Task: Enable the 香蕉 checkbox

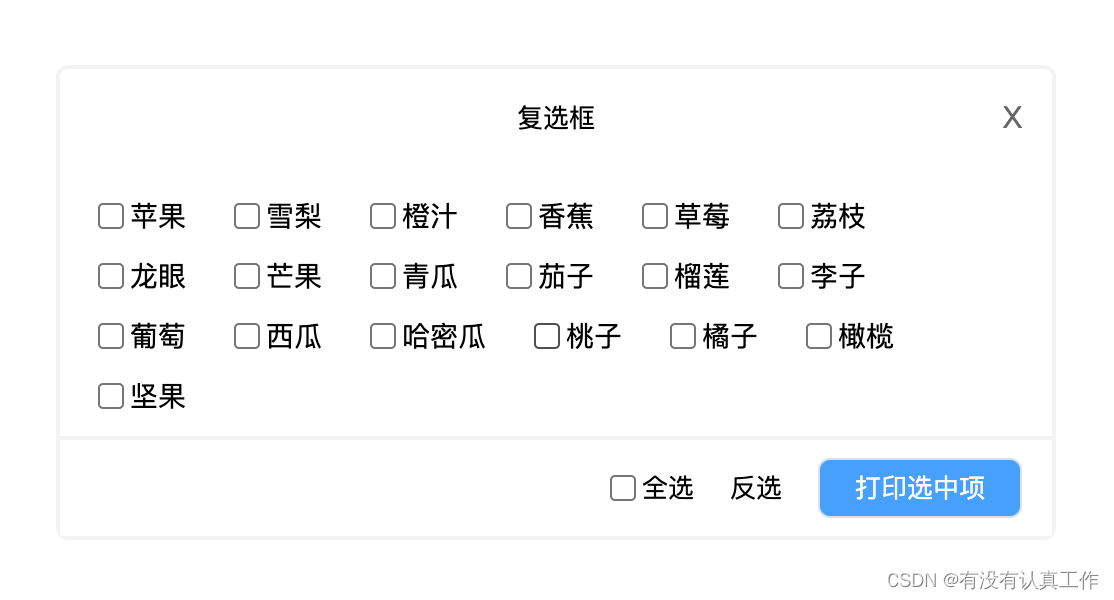Action: click(518, 216)
